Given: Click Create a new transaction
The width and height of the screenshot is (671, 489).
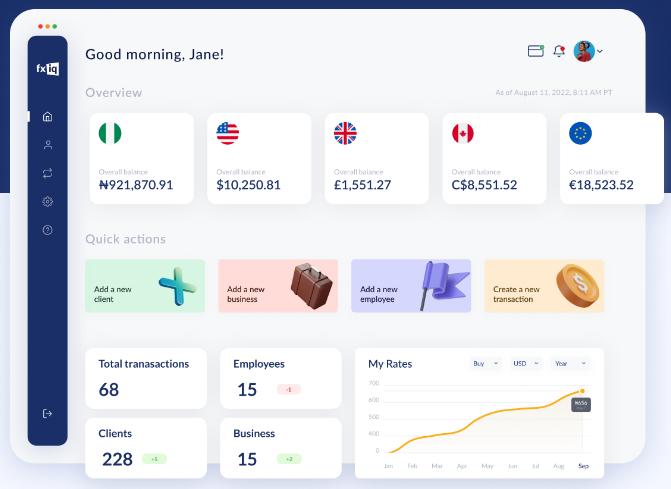Looking at the screenshot, I should [x=544, y=286].
